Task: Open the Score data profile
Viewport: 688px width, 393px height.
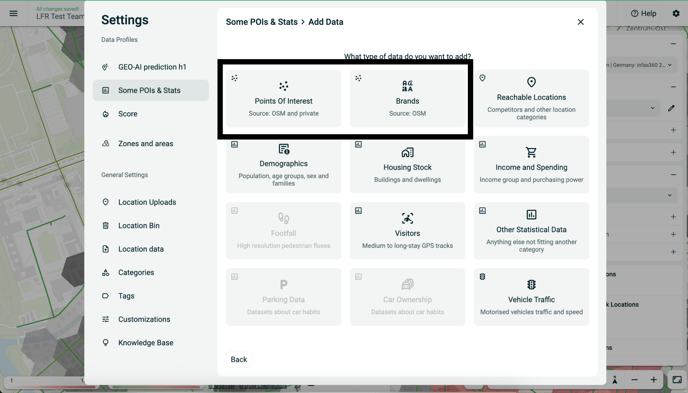Action: pos(151,114)
